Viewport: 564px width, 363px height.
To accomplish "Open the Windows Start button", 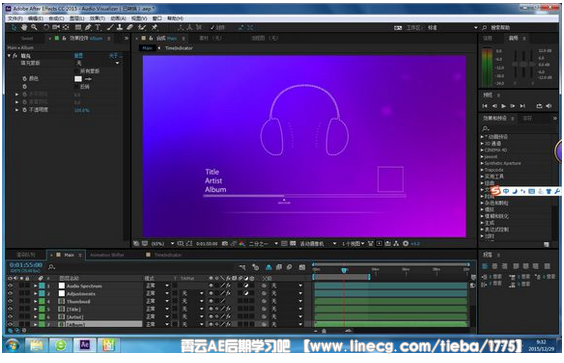I will click(x=13, y=345).
